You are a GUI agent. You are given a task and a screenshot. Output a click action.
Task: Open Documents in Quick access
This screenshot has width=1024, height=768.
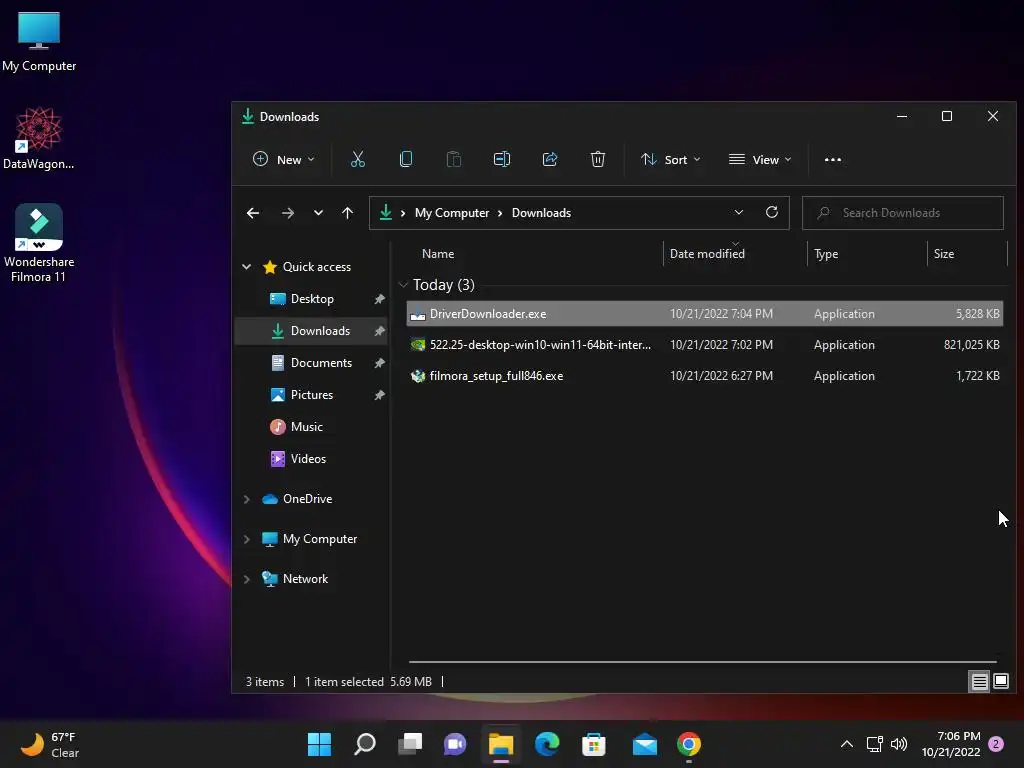pos(311,362)
